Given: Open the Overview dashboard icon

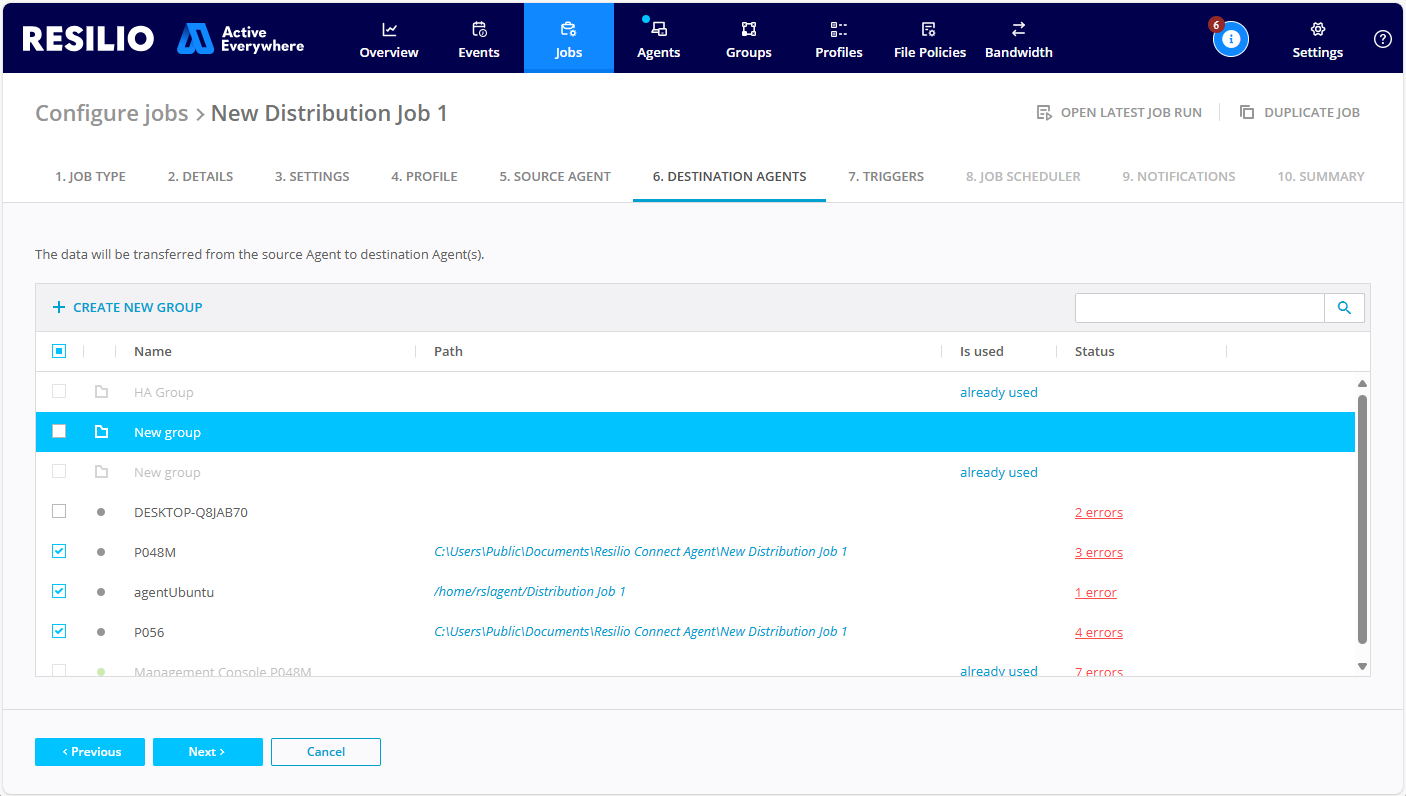Looking at the screenshot, I should 388,29.
